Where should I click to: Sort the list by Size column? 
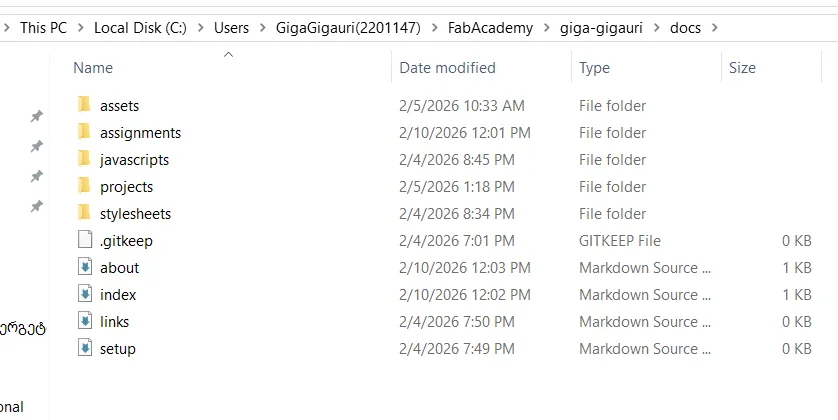[x=742, y=68]
